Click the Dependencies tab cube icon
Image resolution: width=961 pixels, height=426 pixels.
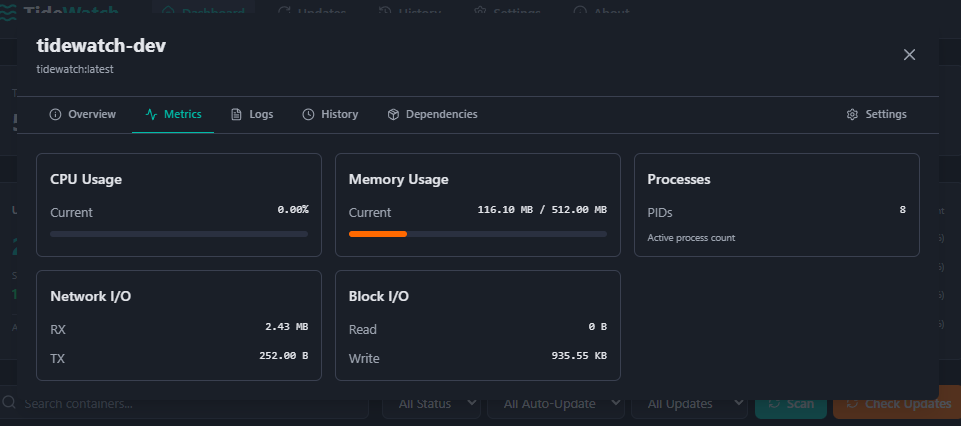(x=394, y=115)
